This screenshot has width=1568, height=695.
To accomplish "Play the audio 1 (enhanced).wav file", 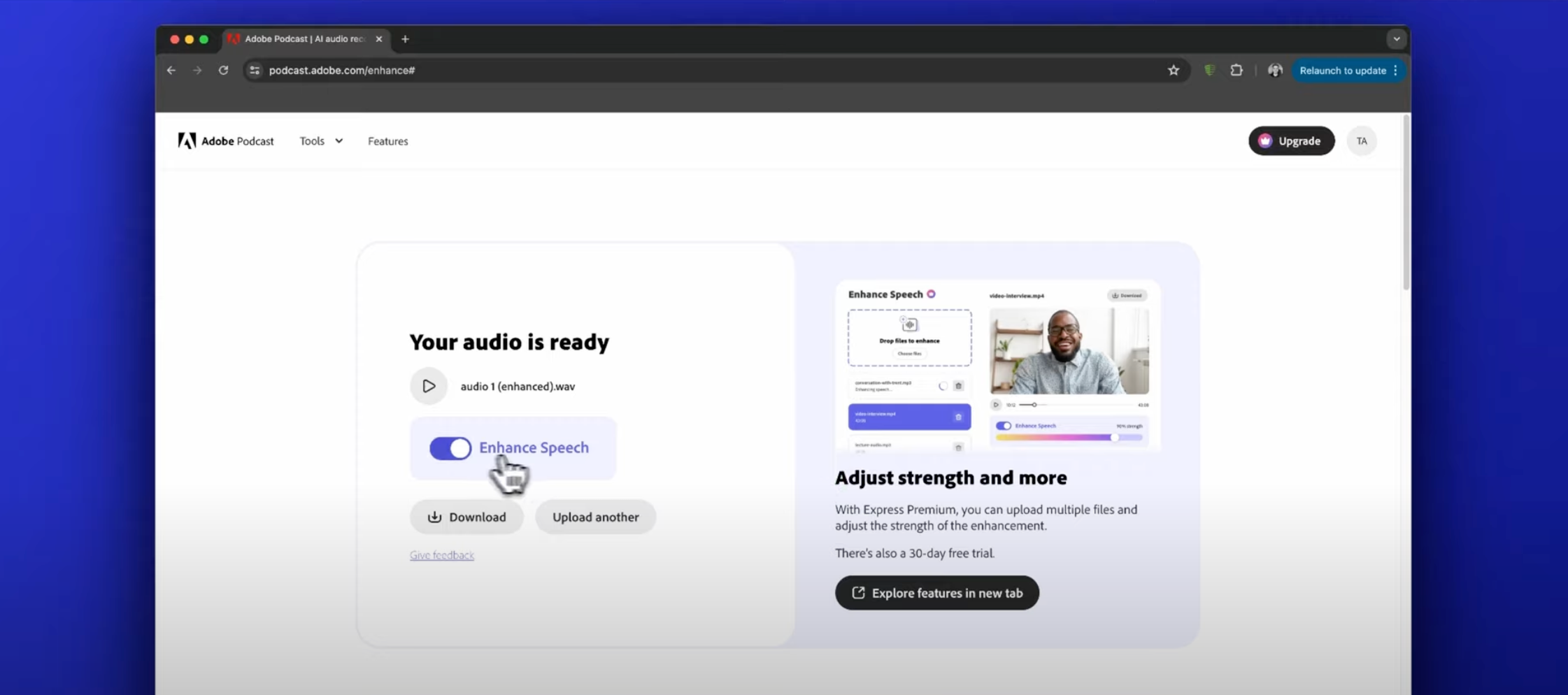I will pyautogui.click(x=428, y=386).
